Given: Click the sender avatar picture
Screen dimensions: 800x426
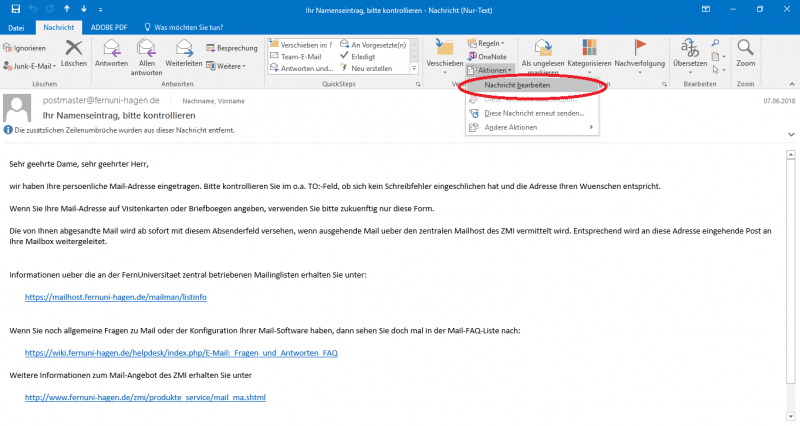Looking at the screenshot, I should click(x=17, y=108).
